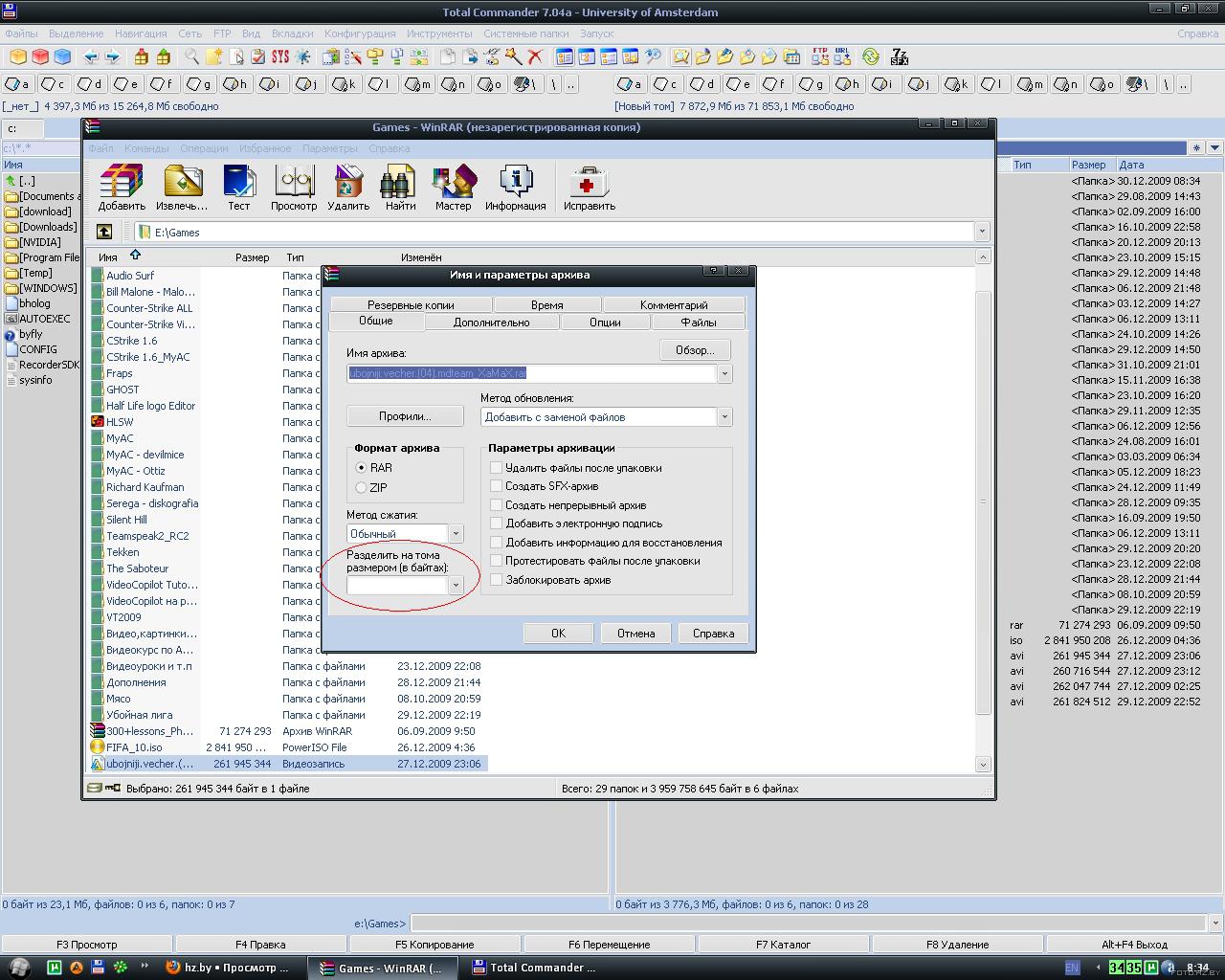
Task: Click the 7z SFX icon in Total Commander
Action: (x=899, y=56)
